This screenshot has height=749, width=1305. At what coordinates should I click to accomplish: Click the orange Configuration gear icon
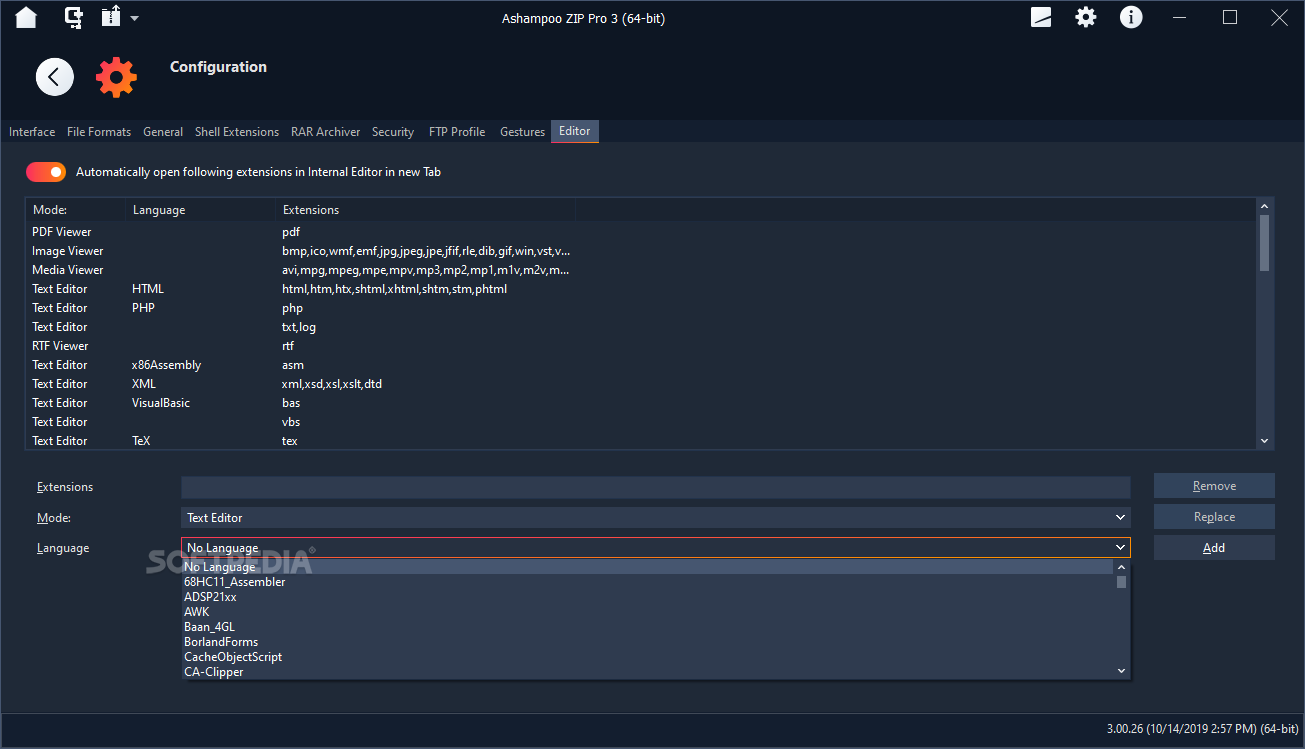(x=116, y=77)
